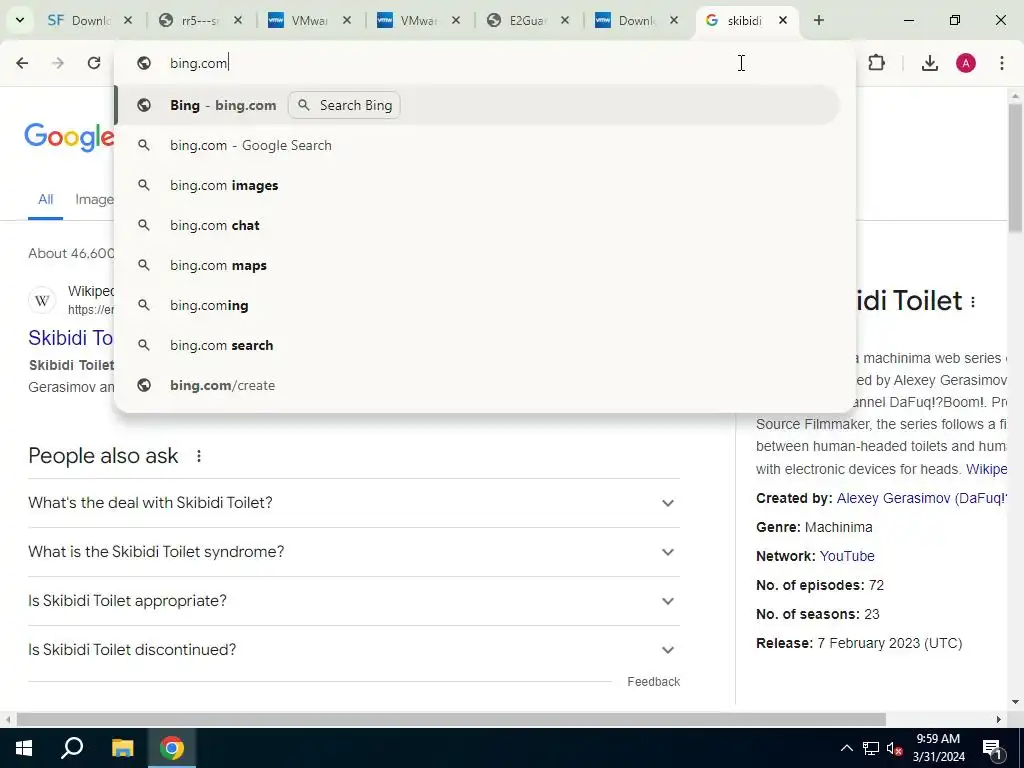The height and width of the screenshot is (768, 1024).
Task: Select 'bing.com maps' suggestion
Action: 477,265
